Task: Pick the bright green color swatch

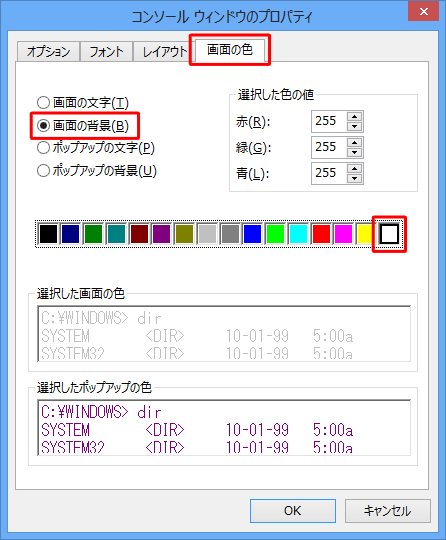Action: click(x=276, y=234)
